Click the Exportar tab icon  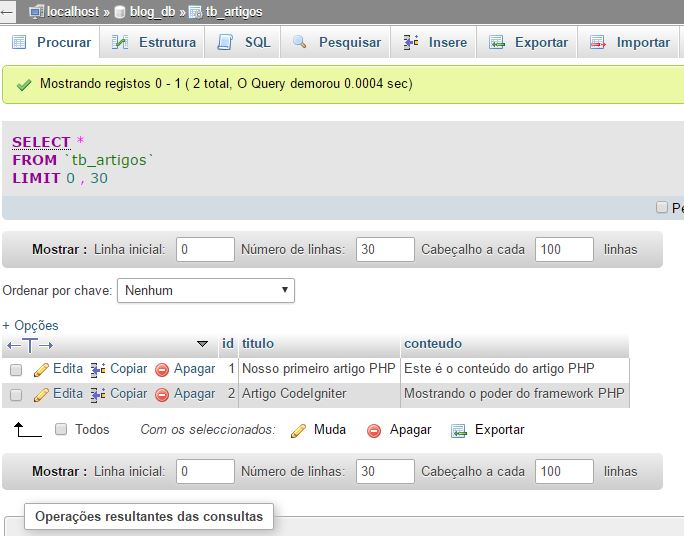click(x=497, y=42)
